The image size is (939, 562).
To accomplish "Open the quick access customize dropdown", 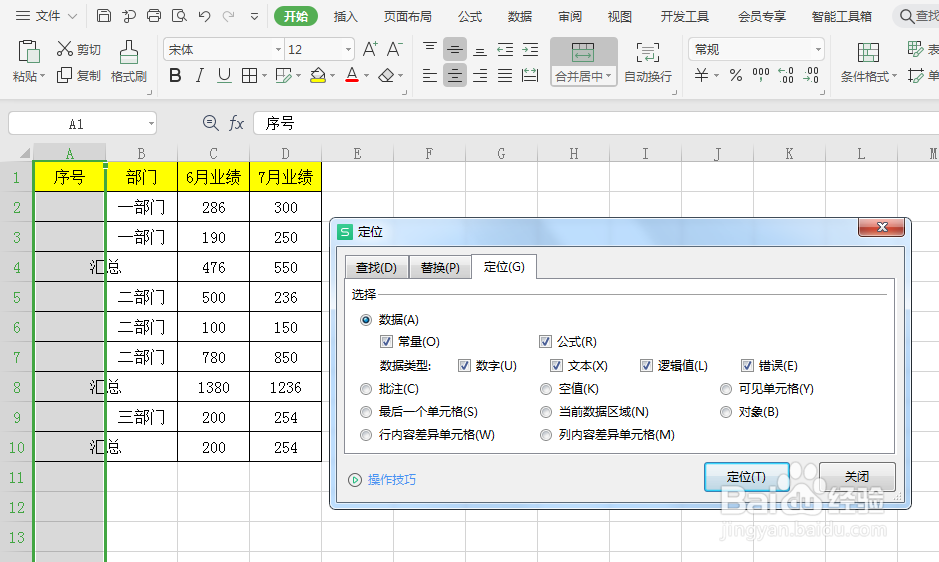I will coord(255,16).
